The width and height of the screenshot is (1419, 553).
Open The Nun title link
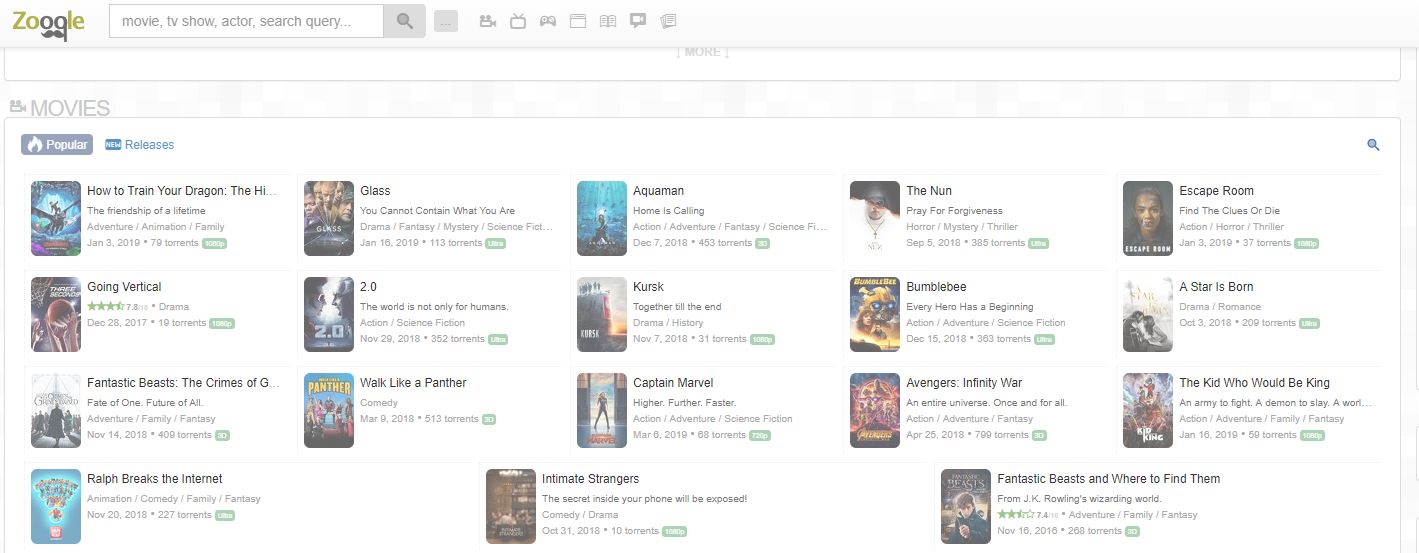pos(929,191)
